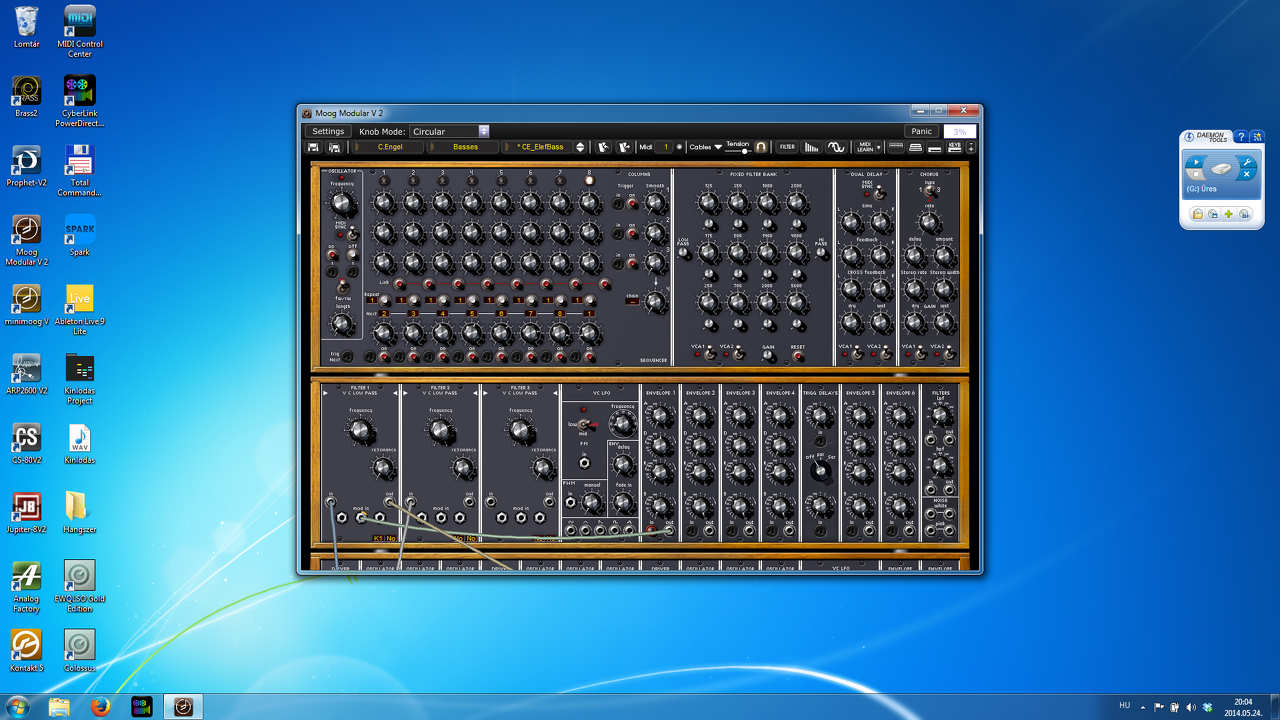The width and height of the screenshot is (1280, 720).
Task: Open Total Commander desktop icon
Action: [x=80, y=170]
